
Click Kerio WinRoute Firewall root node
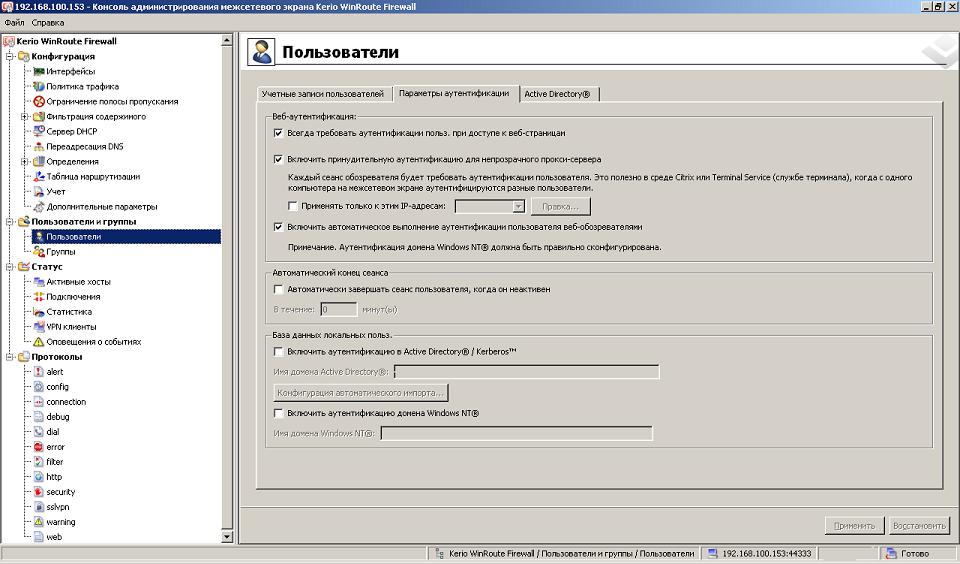66,41
